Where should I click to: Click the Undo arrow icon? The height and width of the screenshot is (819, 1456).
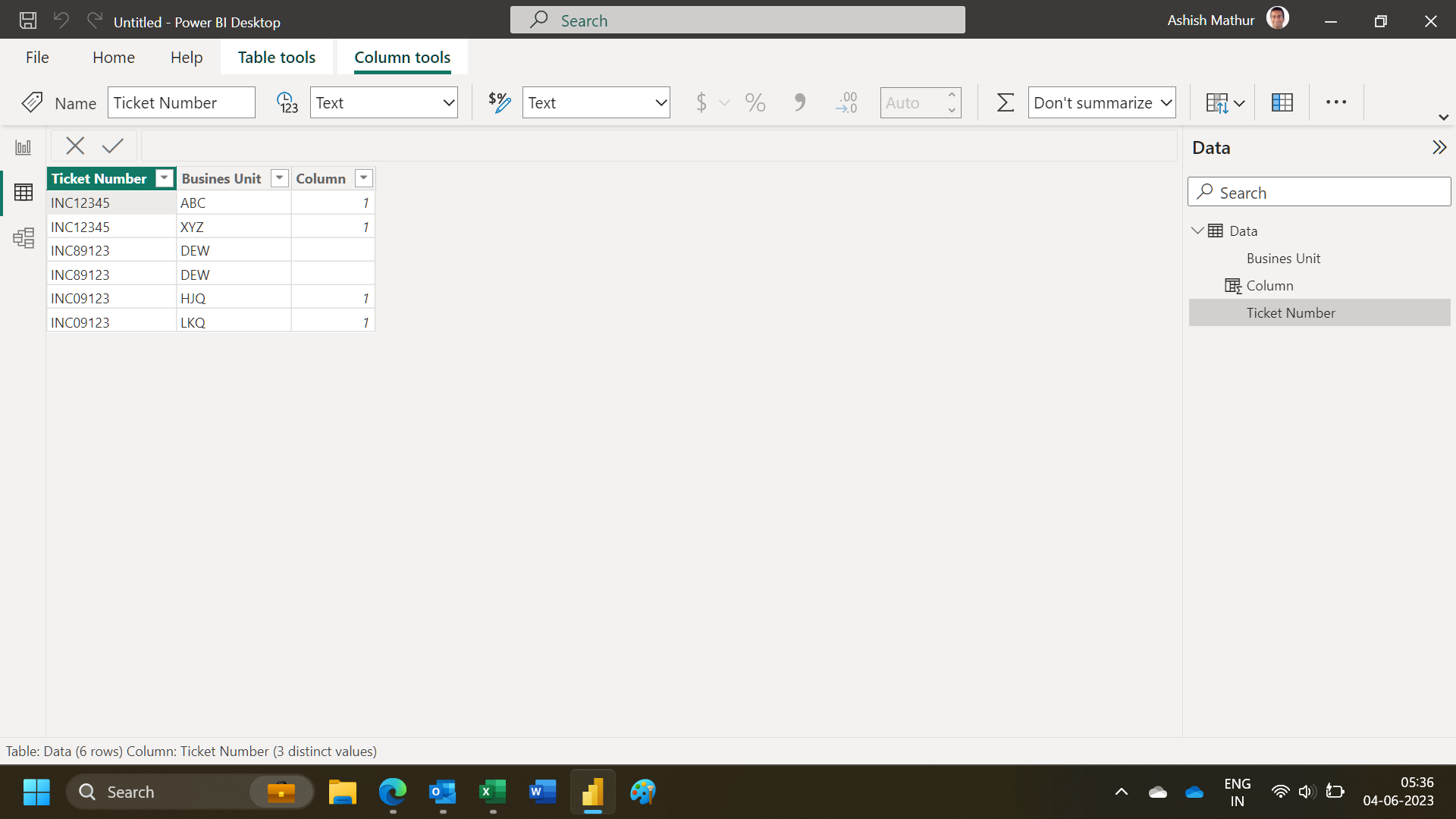tap(61, 20)
